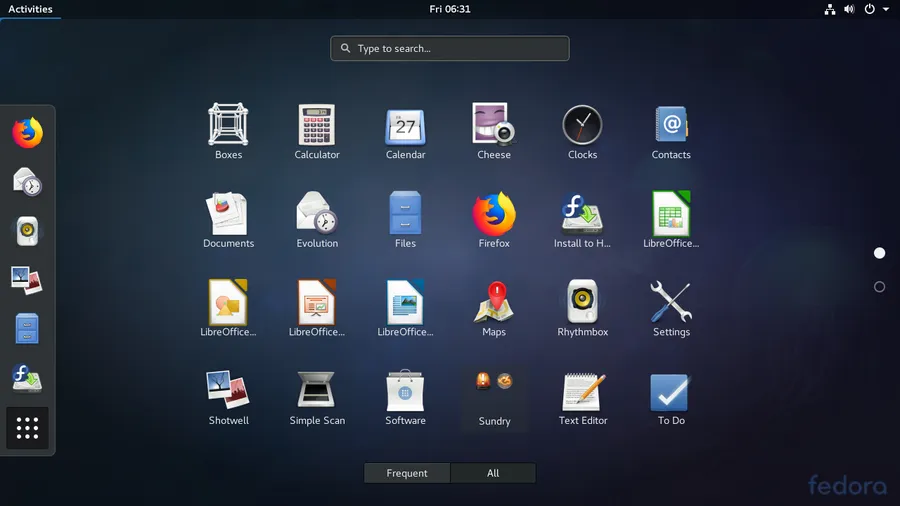
Task: Click the Type to search field
Action: [450, 48]
